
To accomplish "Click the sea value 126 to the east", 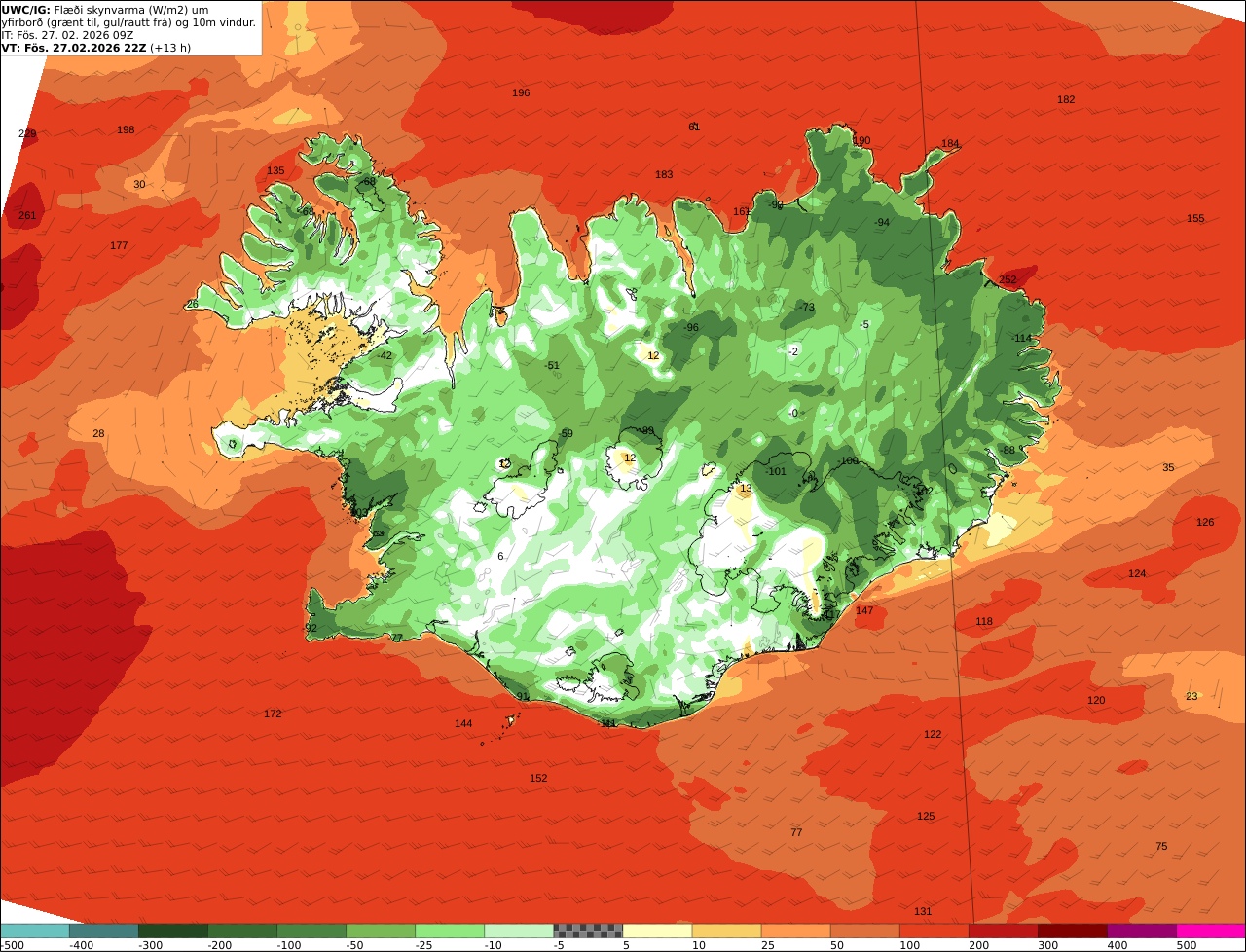I will click(x=1205, y=522).
